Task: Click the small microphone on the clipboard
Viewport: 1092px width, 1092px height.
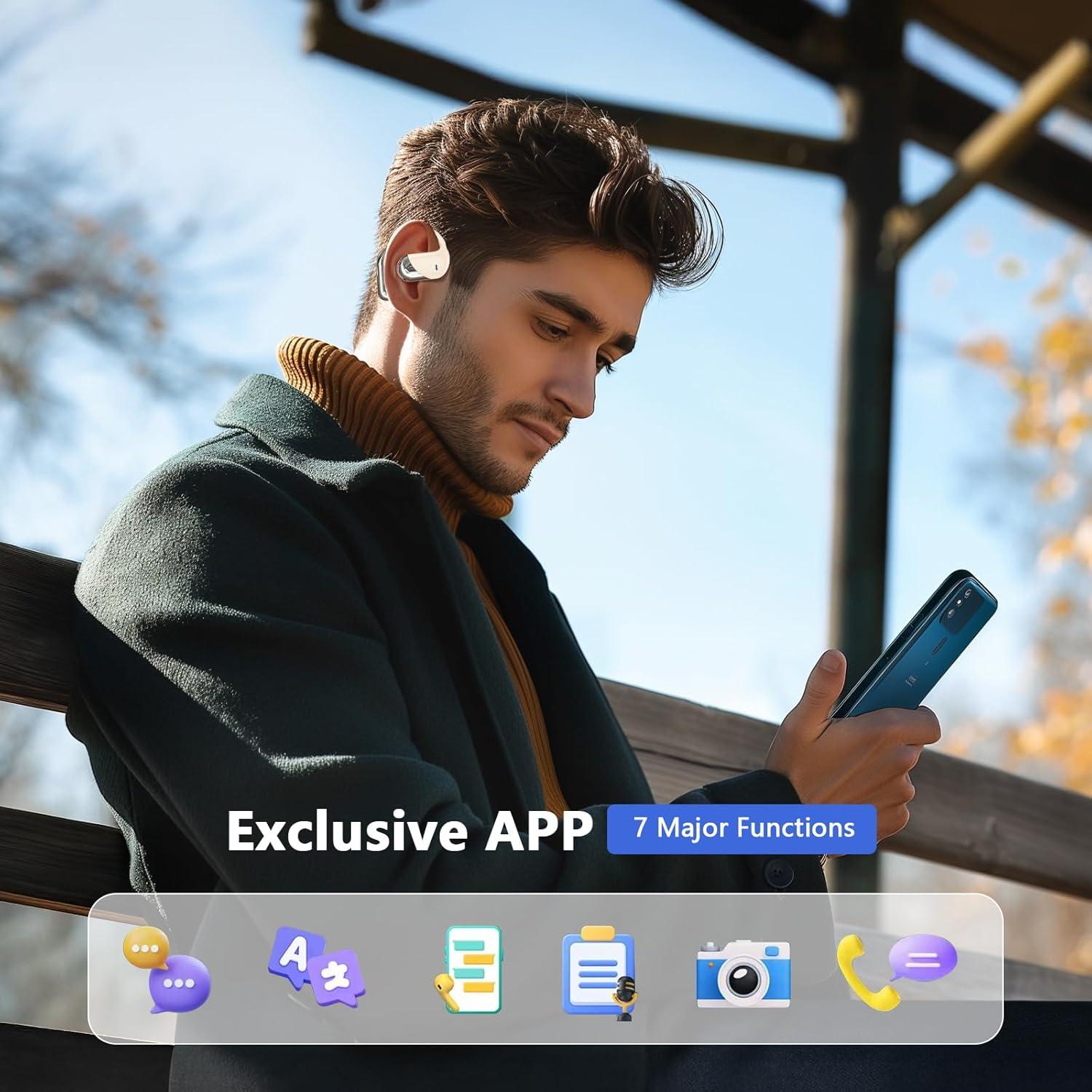Action: click(x=623, y=997)
